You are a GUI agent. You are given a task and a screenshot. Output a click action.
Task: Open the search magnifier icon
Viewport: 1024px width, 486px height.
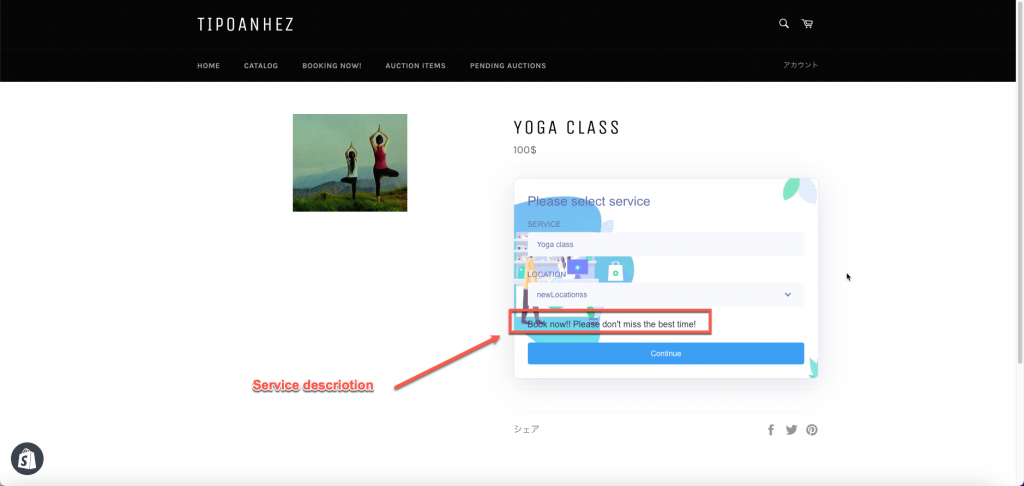(784, 24)
